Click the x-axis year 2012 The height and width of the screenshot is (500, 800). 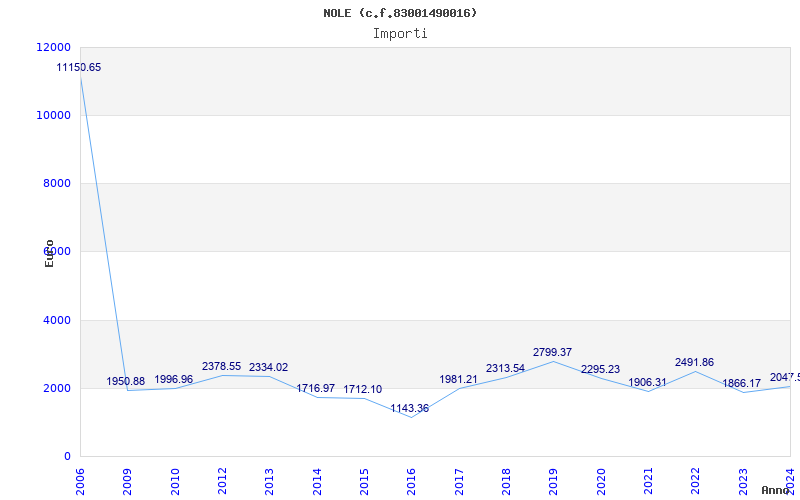coord(222,482)
